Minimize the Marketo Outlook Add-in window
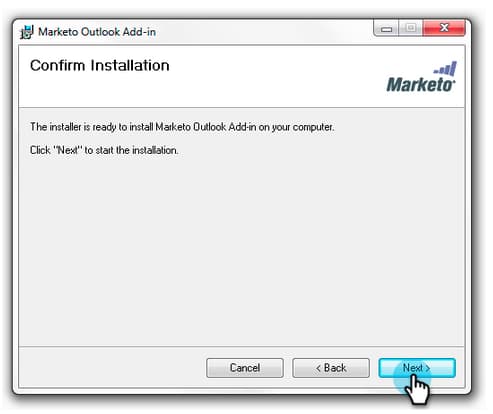The height and width of the screenshot is (414, 493). click(x=386, y=28)
